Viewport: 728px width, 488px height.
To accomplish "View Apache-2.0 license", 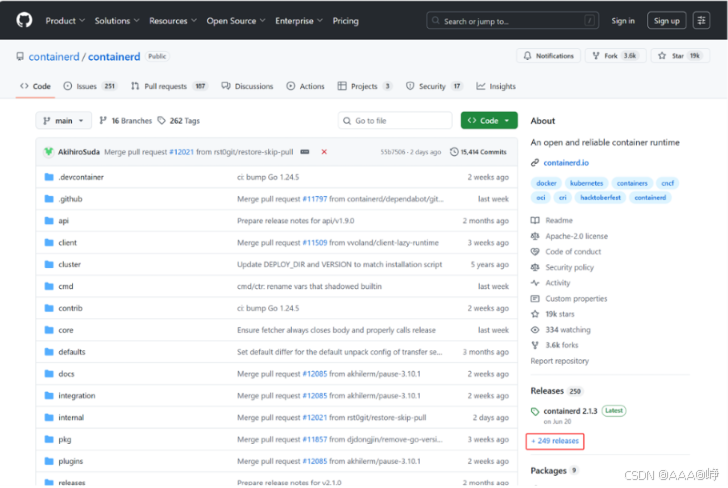I will coord(576,236).
